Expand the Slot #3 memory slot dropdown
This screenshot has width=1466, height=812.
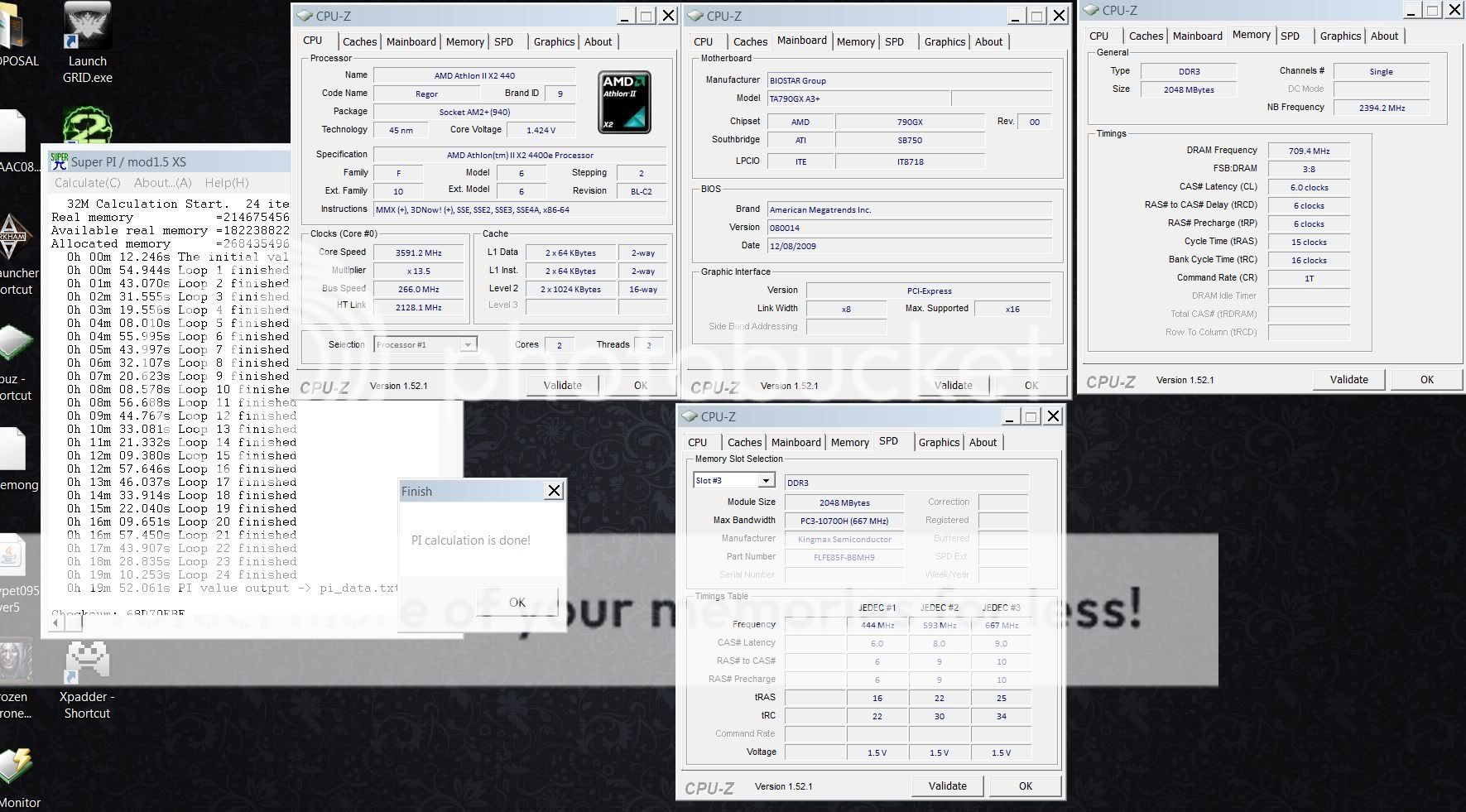[766, 481]
